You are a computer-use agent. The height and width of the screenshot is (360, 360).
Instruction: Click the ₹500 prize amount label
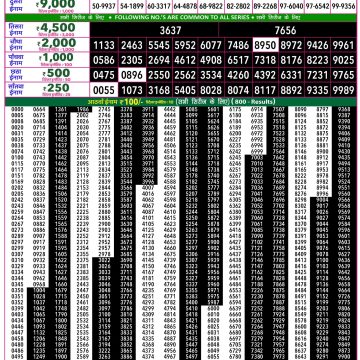pos(57,73)
